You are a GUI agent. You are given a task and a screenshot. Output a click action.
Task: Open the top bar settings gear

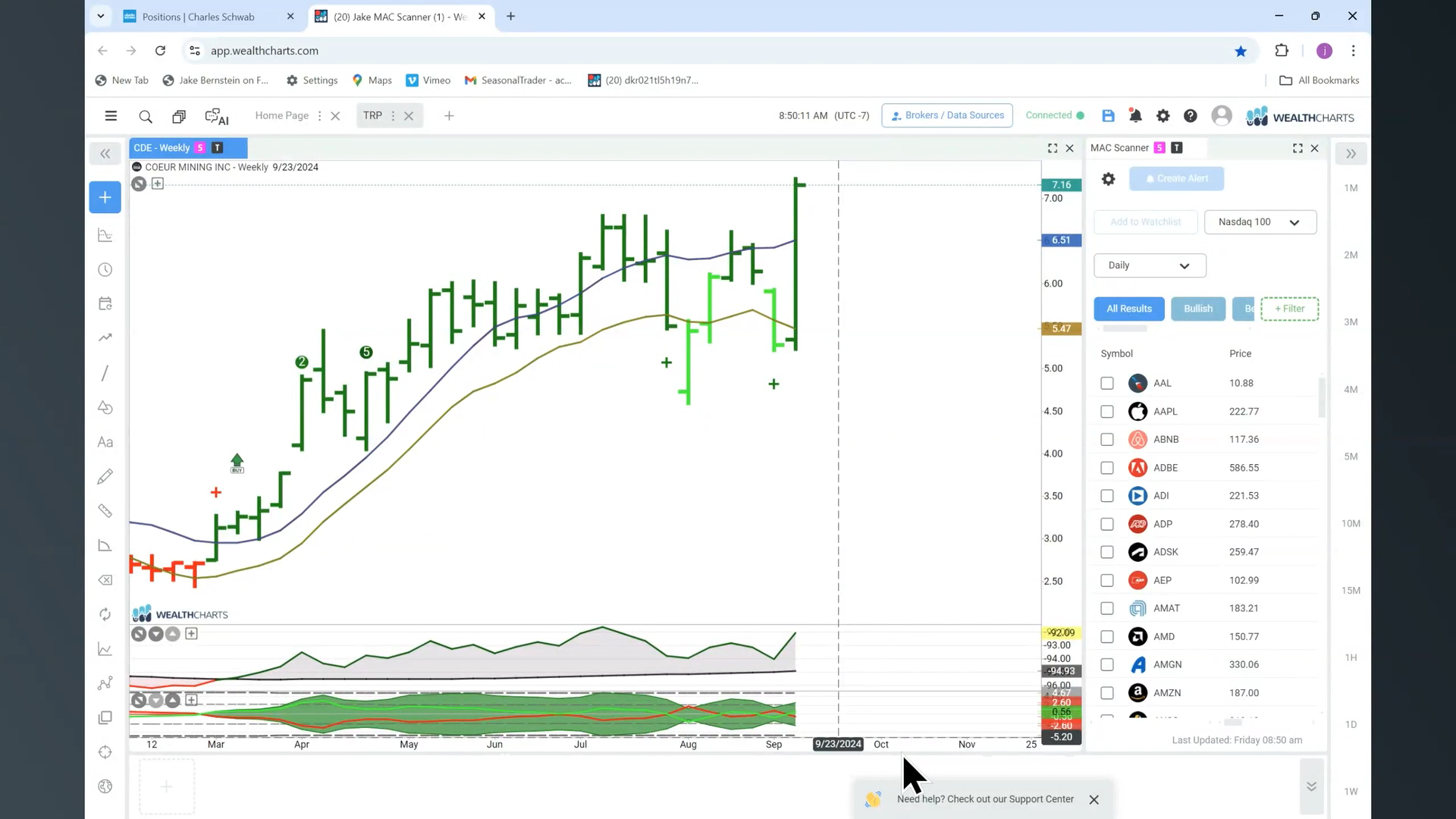click(1163, 116)
